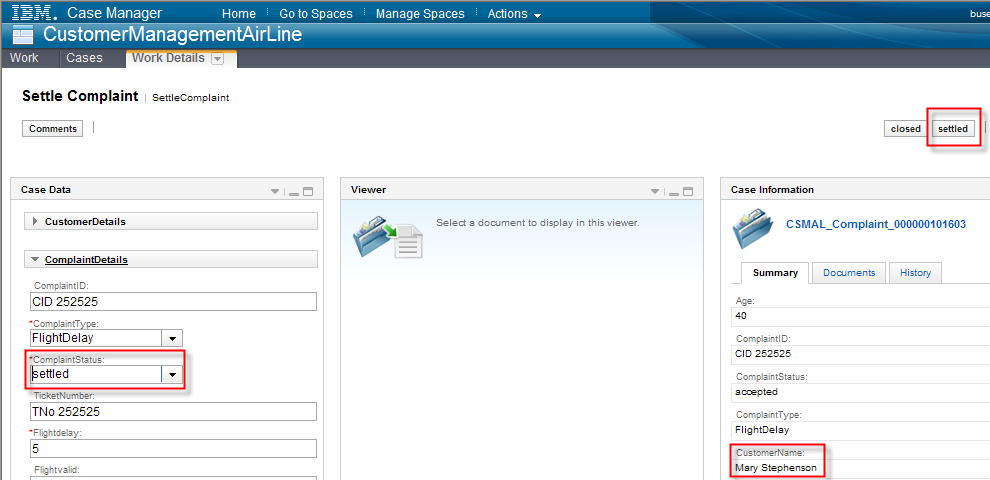Click the Viewer panel title

pos(369,189)
